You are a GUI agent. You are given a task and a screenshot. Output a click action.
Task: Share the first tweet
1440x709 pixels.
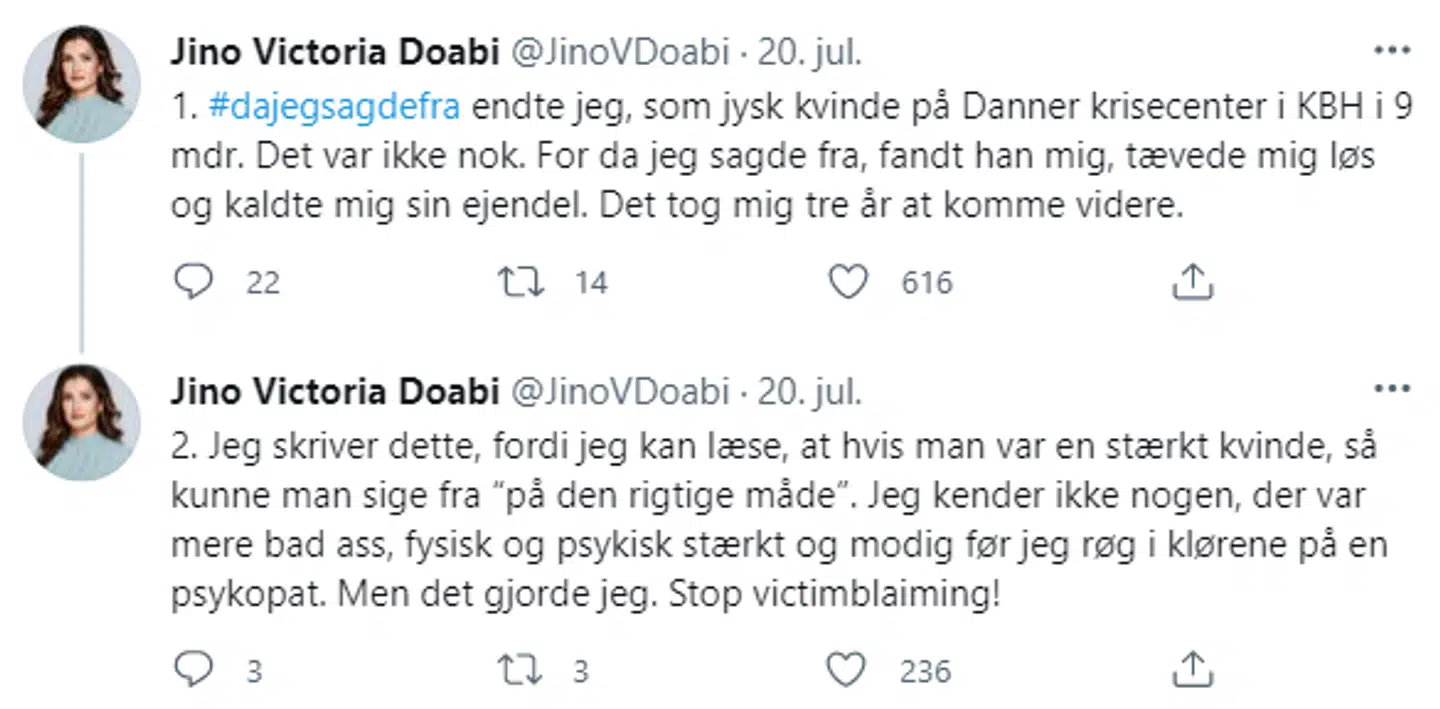1191,283
